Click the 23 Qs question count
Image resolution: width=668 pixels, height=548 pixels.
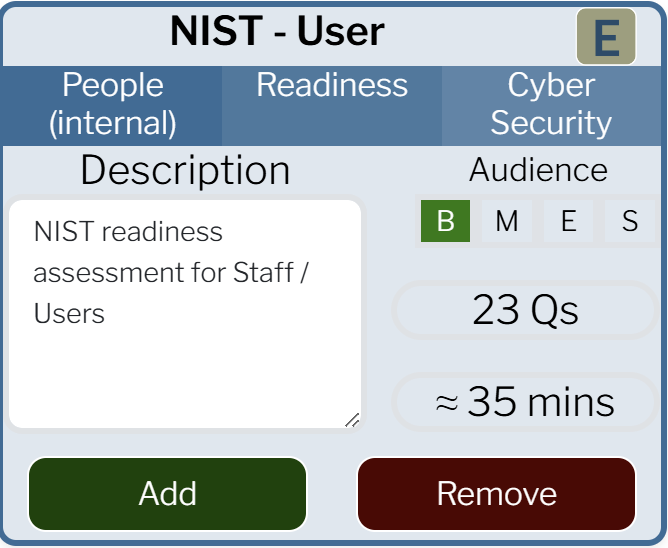[525, 311]
